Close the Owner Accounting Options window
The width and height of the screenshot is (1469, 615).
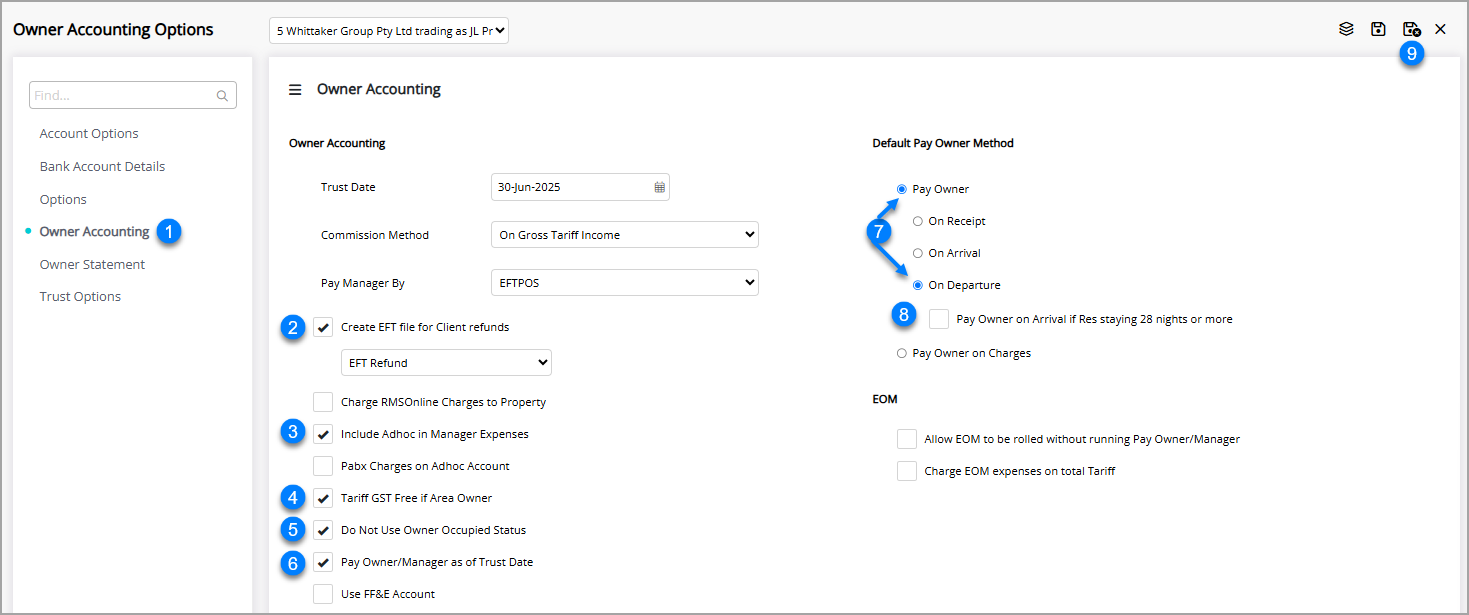click(1440, 29)
